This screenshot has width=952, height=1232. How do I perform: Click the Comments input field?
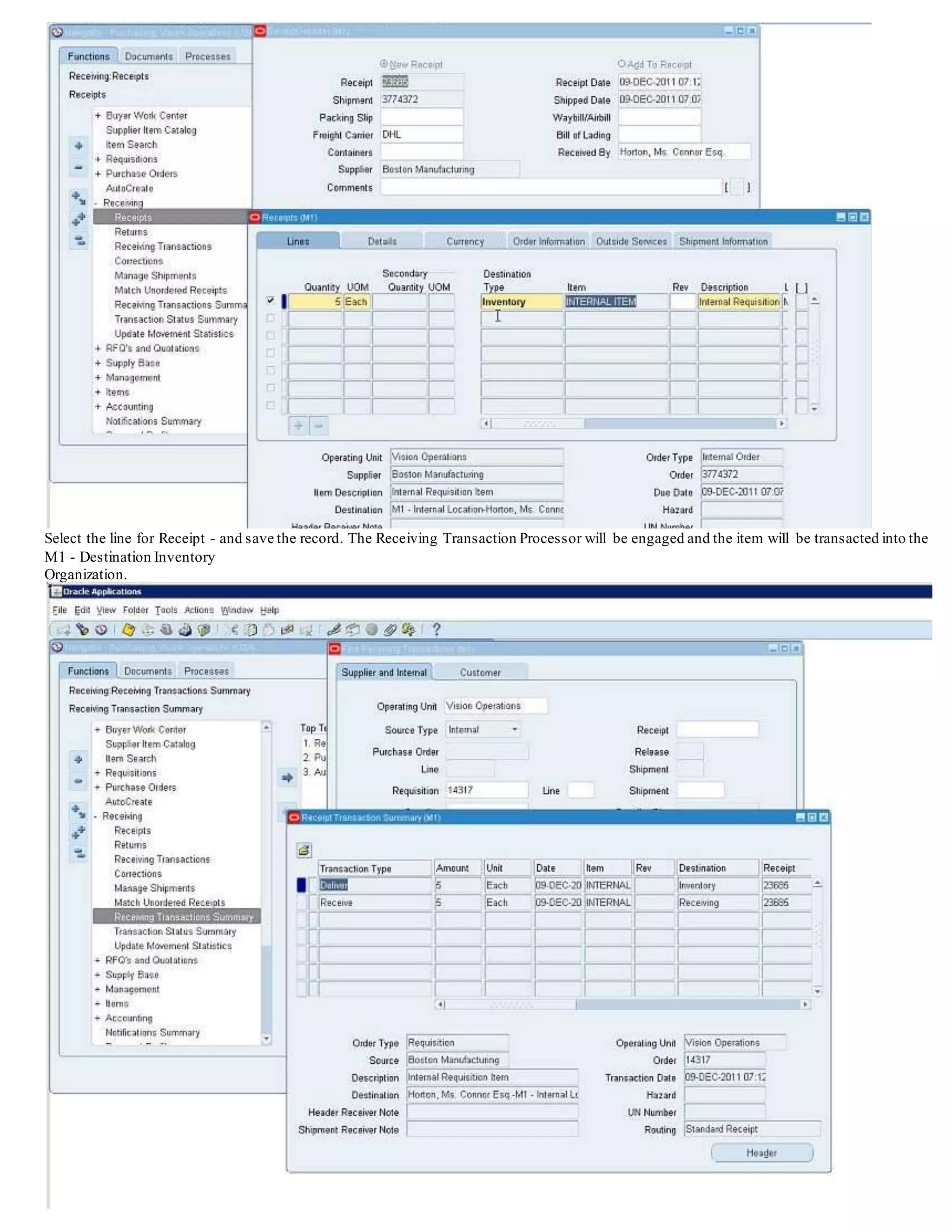(x=552, y=187)
